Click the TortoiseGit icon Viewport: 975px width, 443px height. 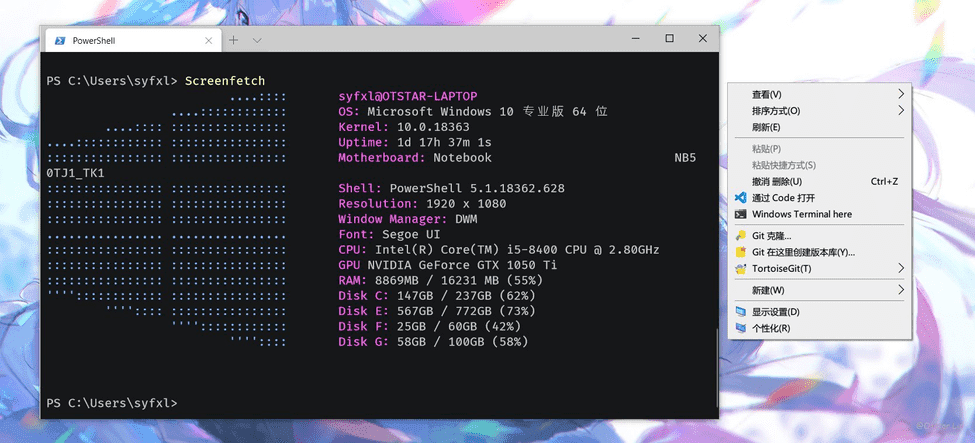pos(741,268)
